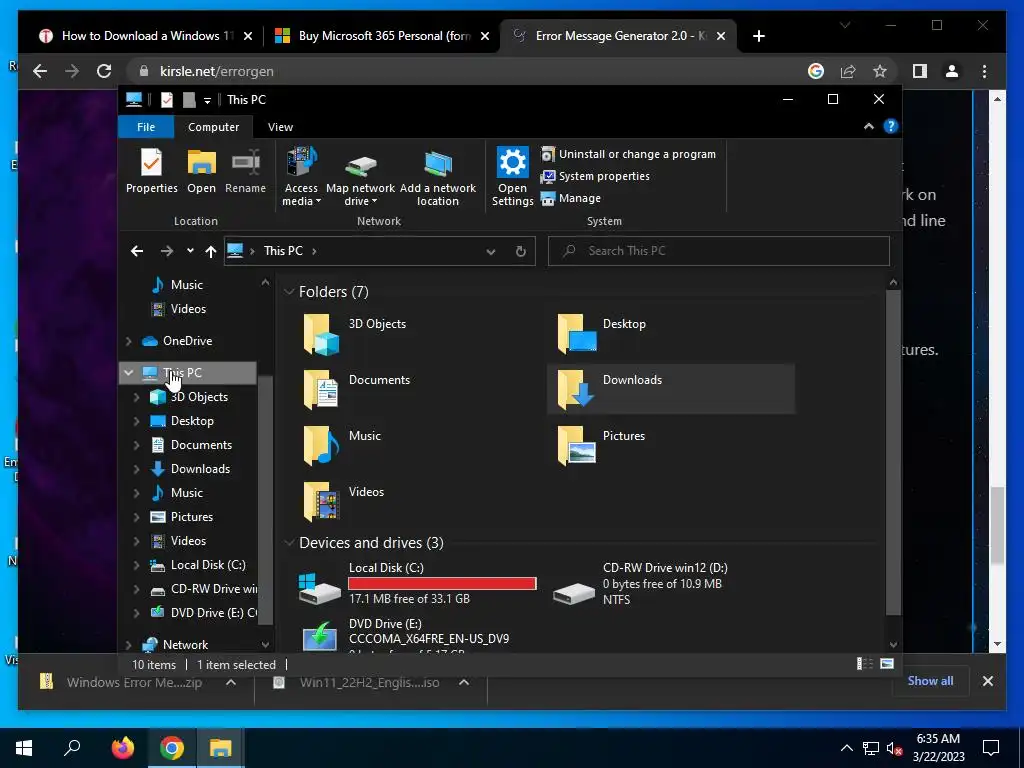Select Downloads in the navigation pane
Viewport: 1024px width, 768px height.
coord(200,469)
